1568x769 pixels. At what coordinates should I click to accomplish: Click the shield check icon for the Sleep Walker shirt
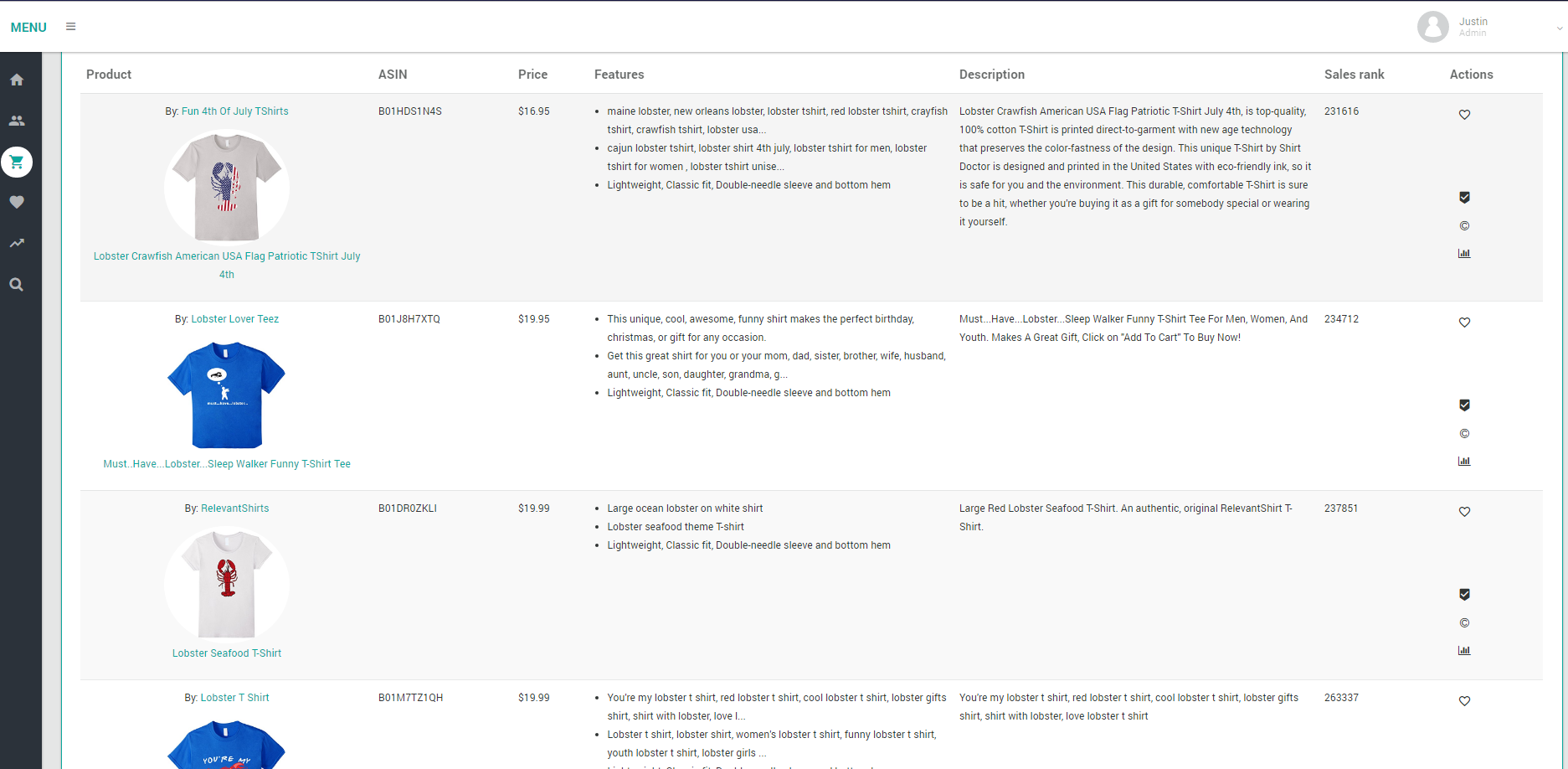pos(1463,405)
